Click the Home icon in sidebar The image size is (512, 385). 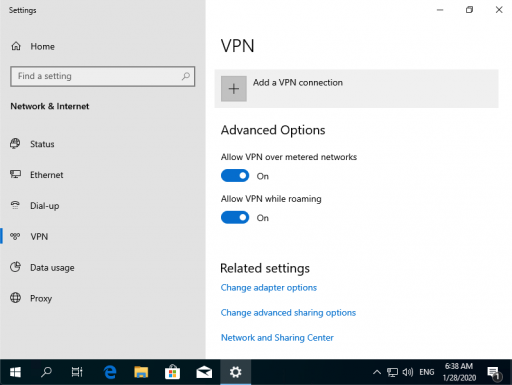[16, 46]
